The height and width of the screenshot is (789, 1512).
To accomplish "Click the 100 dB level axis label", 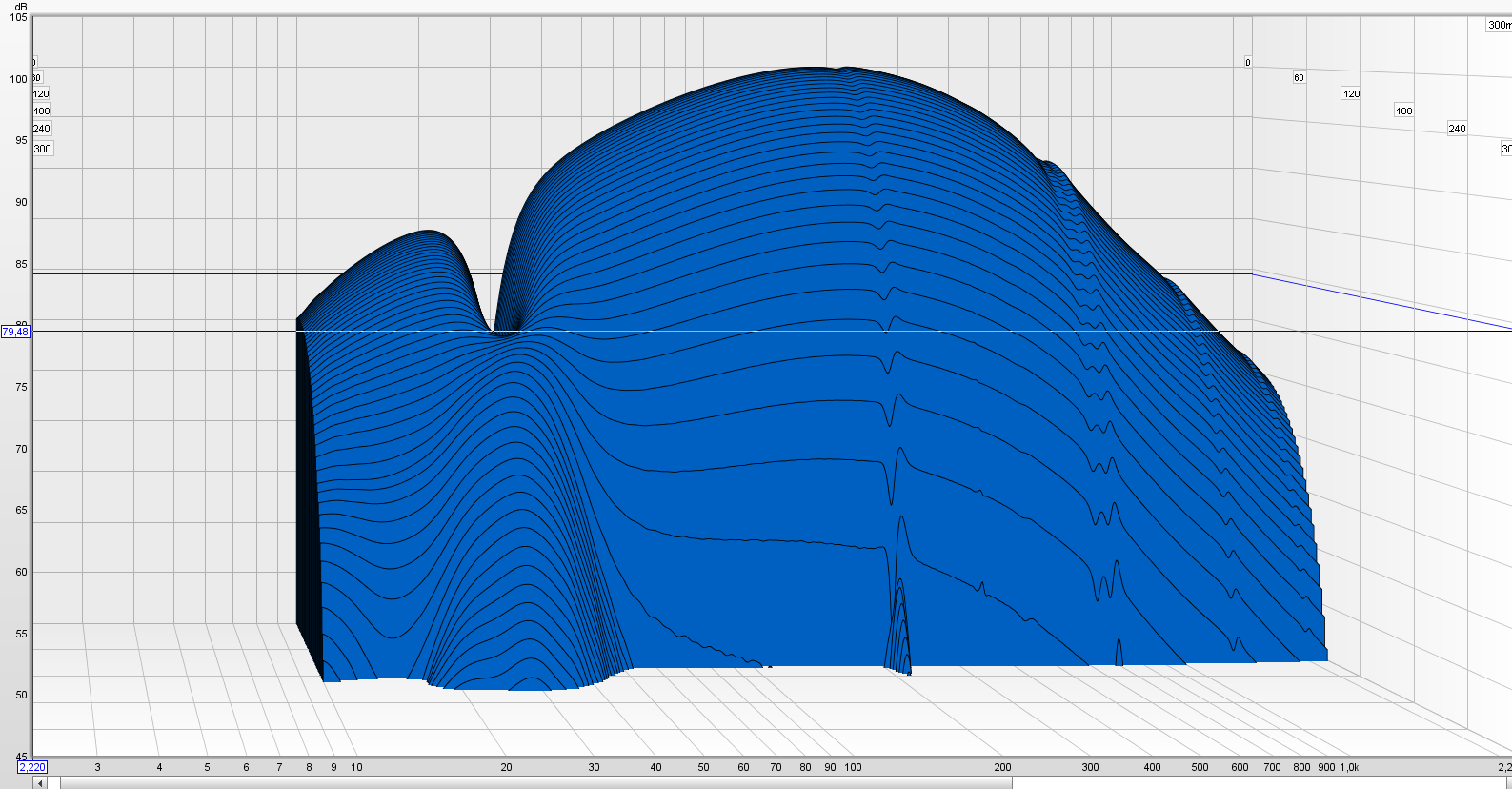I will [18, 79].
